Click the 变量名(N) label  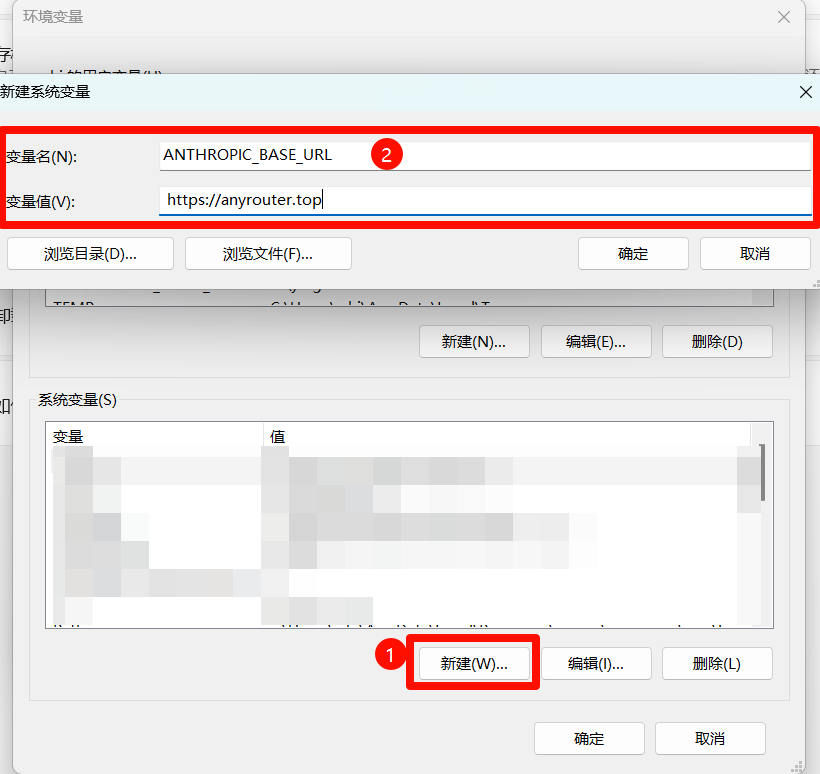(41, 156)
